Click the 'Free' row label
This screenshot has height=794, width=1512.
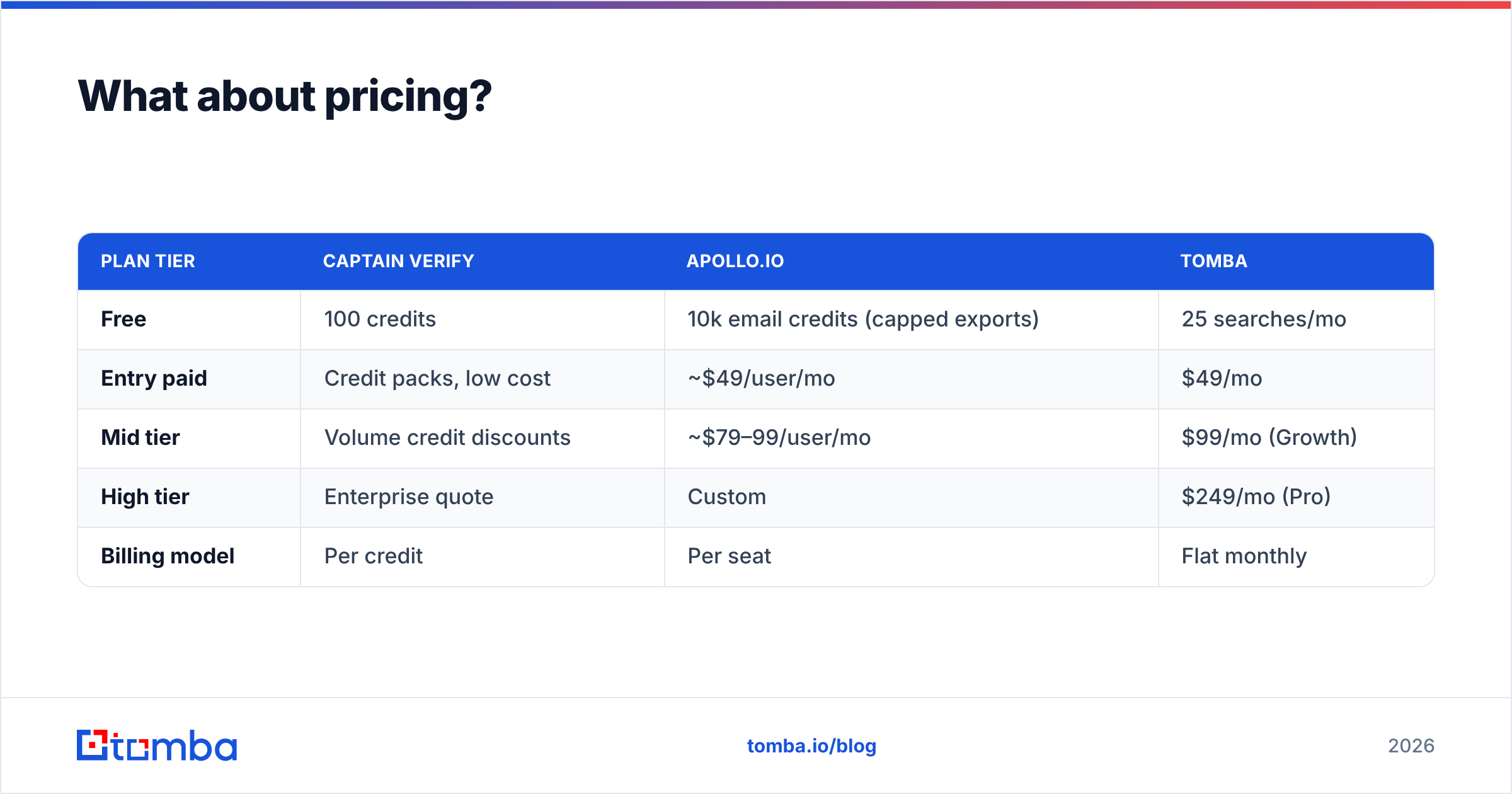click(x=123, y=319)
